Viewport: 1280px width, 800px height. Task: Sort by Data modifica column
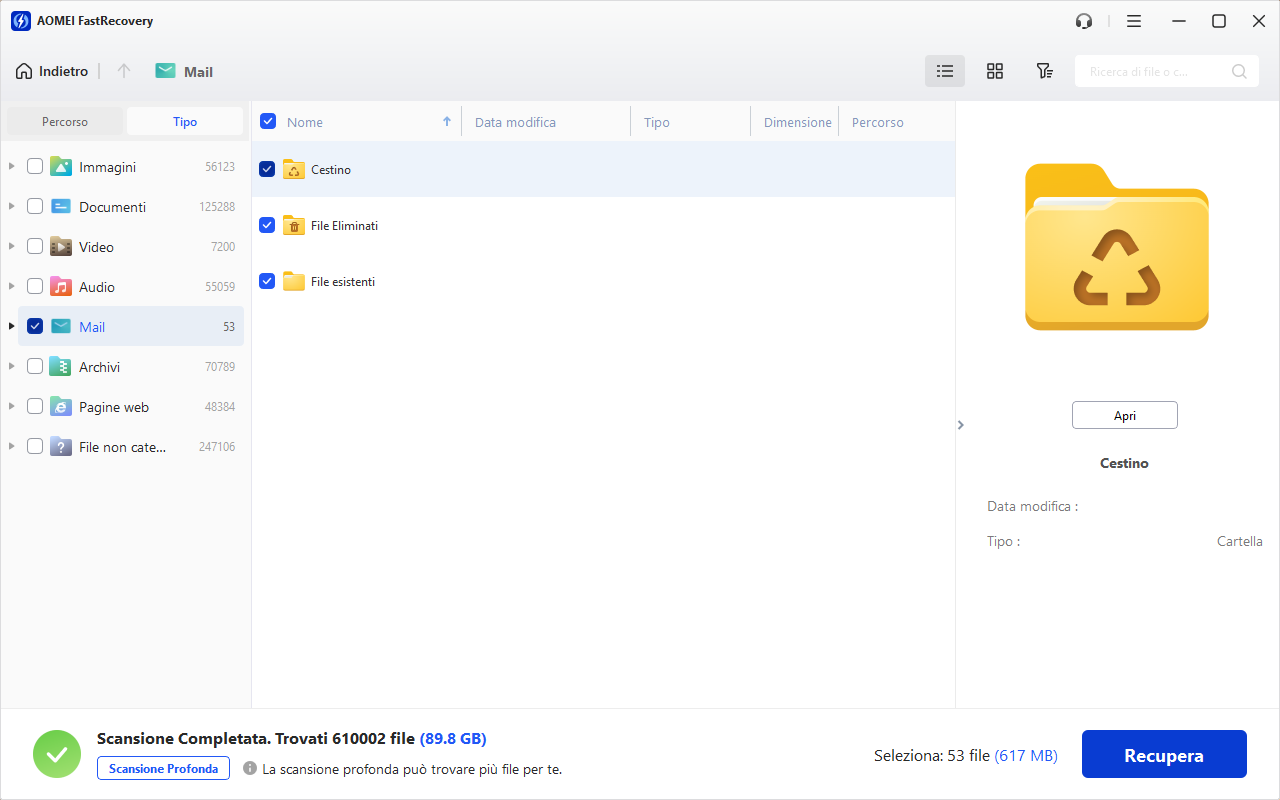(x=515, y=122)
